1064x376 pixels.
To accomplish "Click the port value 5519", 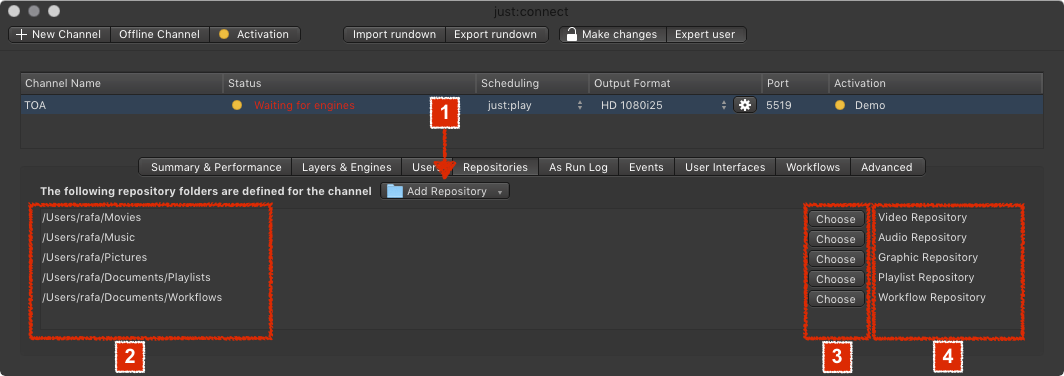I will click(778, 105).
